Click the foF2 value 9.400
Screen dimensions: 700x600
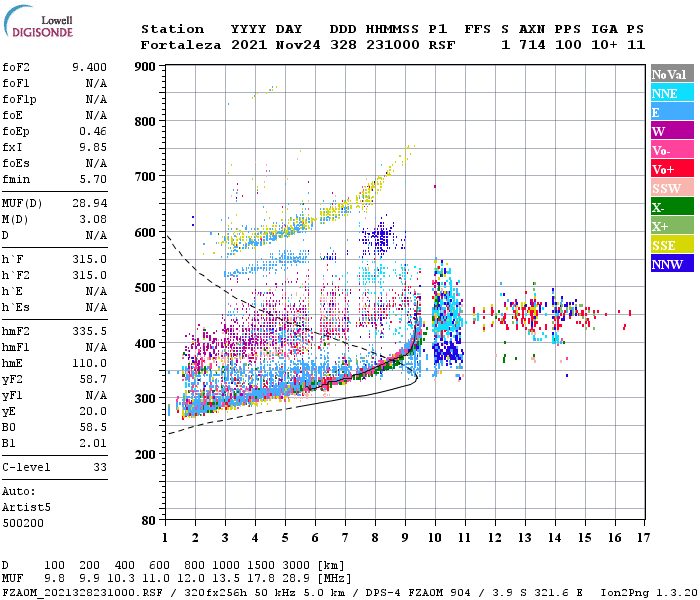click(89, 67)
